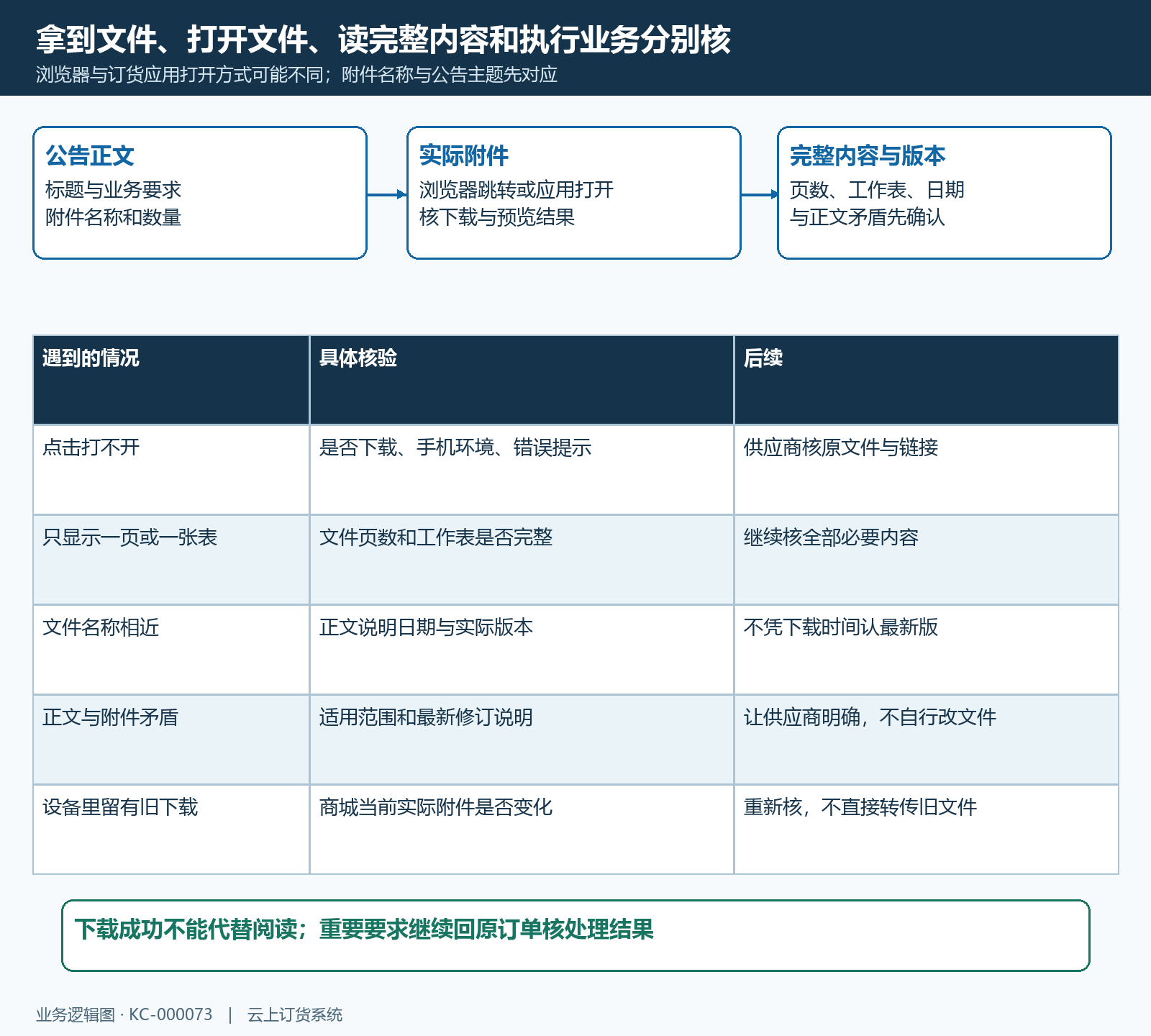Click the line 标题与业务要求
This screenshot has height=1036, width=1151.
[x=114, y=190]
